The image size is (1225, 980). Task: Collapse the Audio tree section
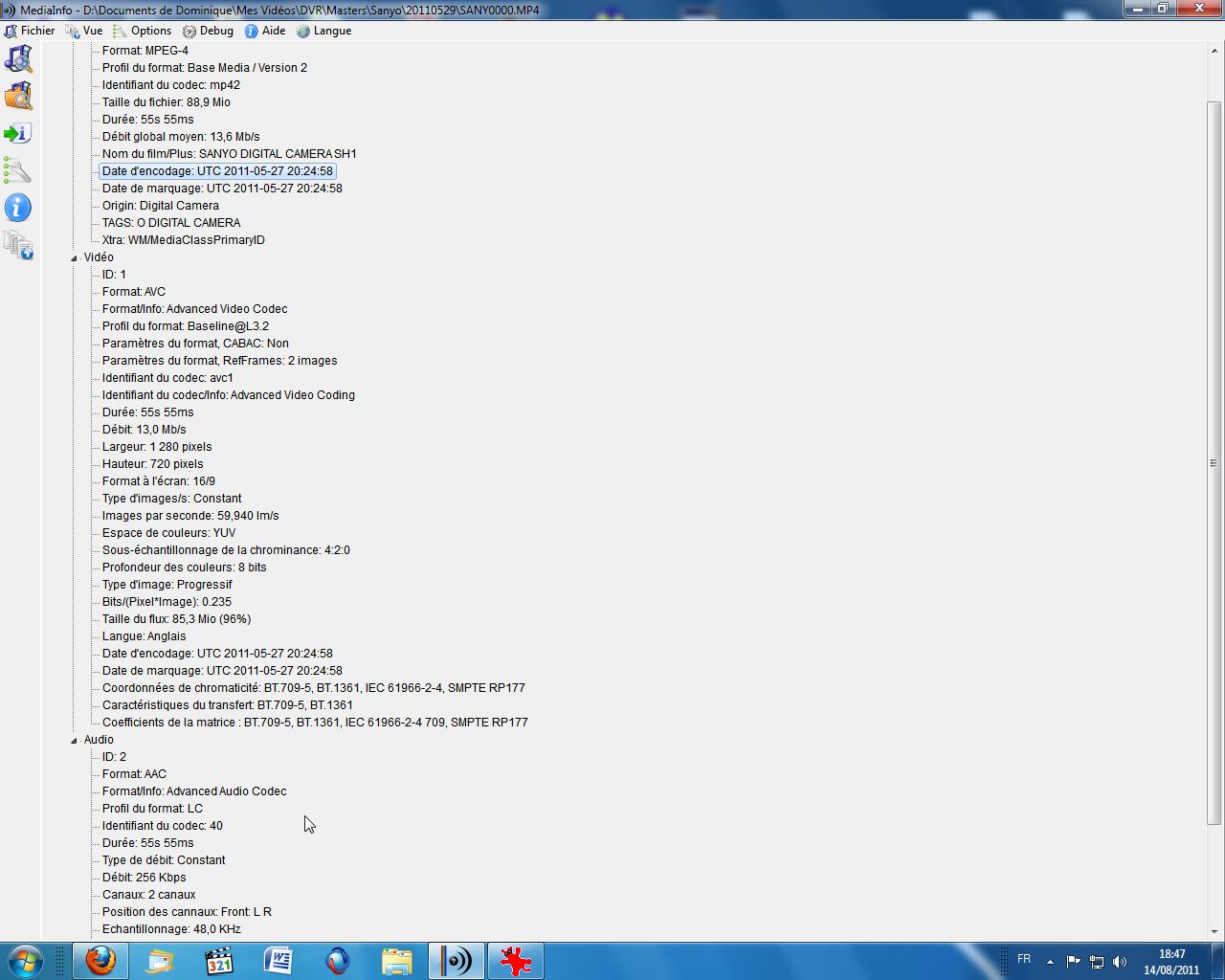[75, 740]
